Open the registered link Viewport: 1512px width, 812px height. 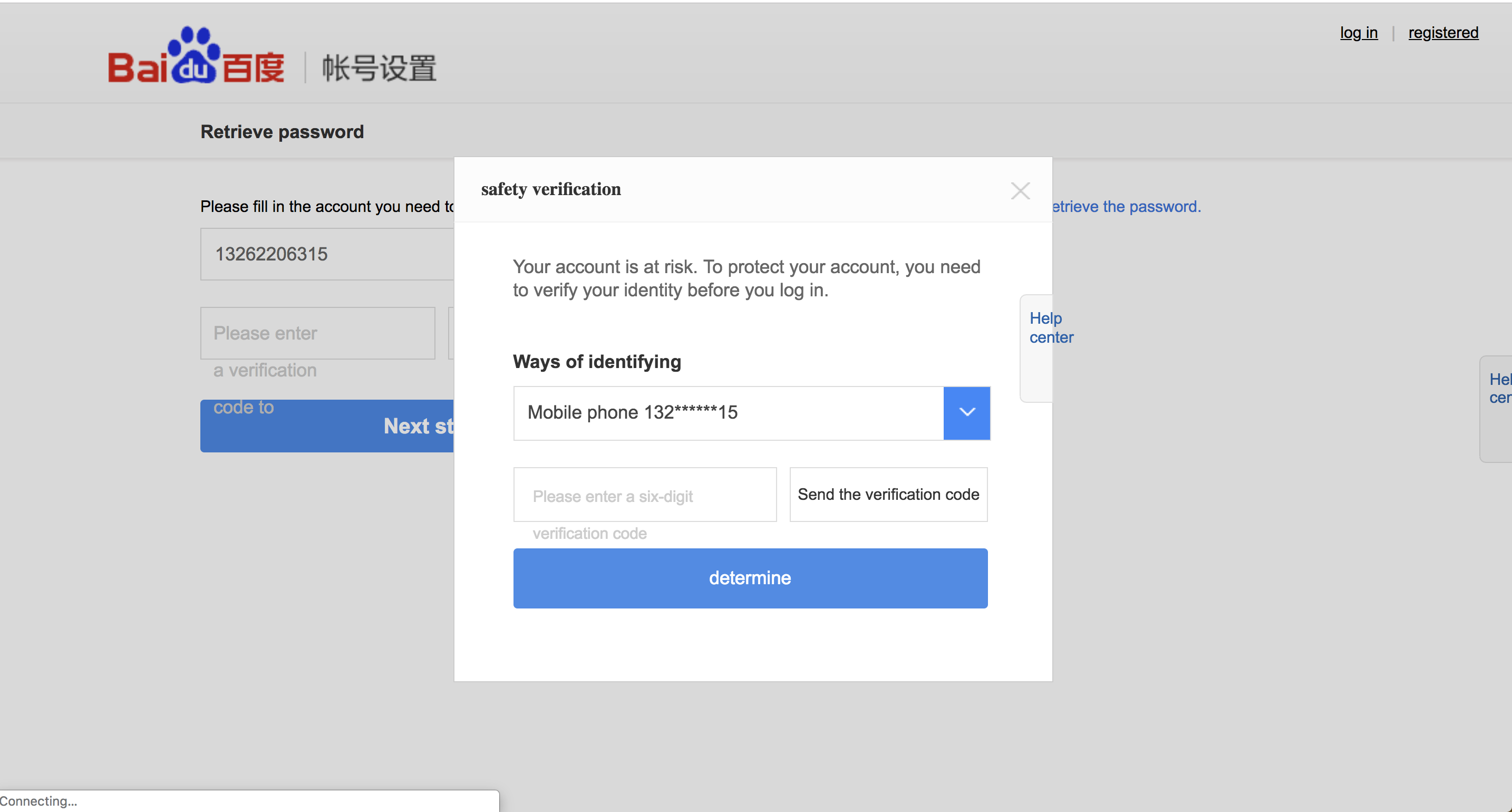[x=1443, y=33]
